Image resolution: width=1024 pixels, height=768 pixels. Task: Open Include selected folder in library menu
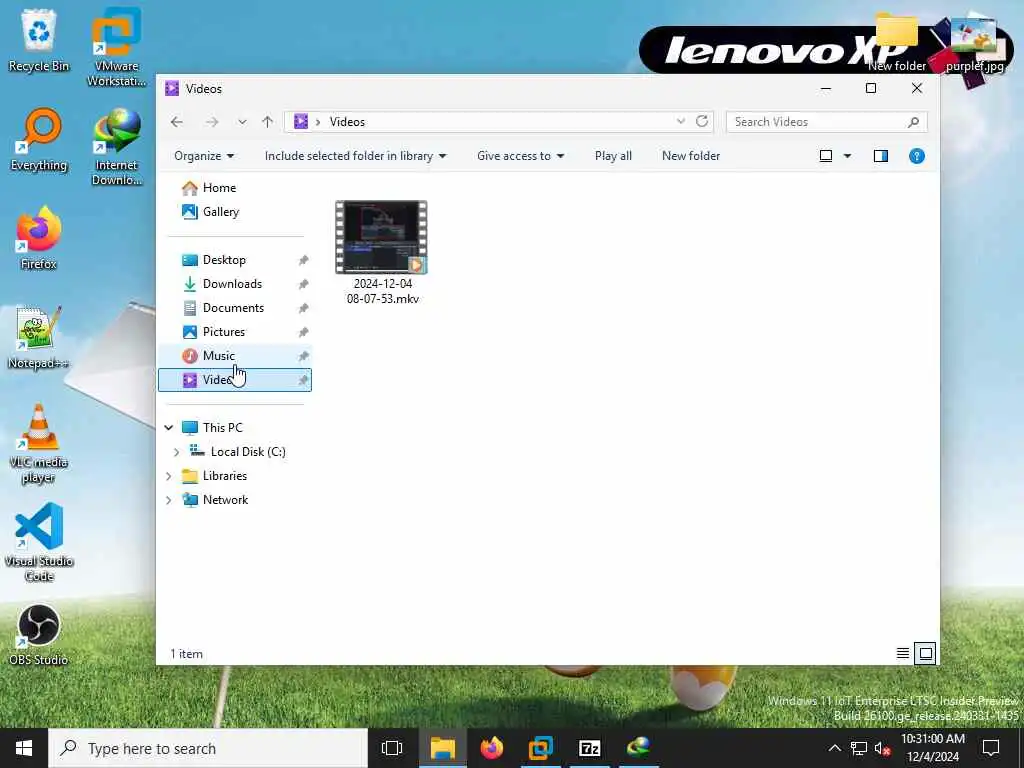355,156
